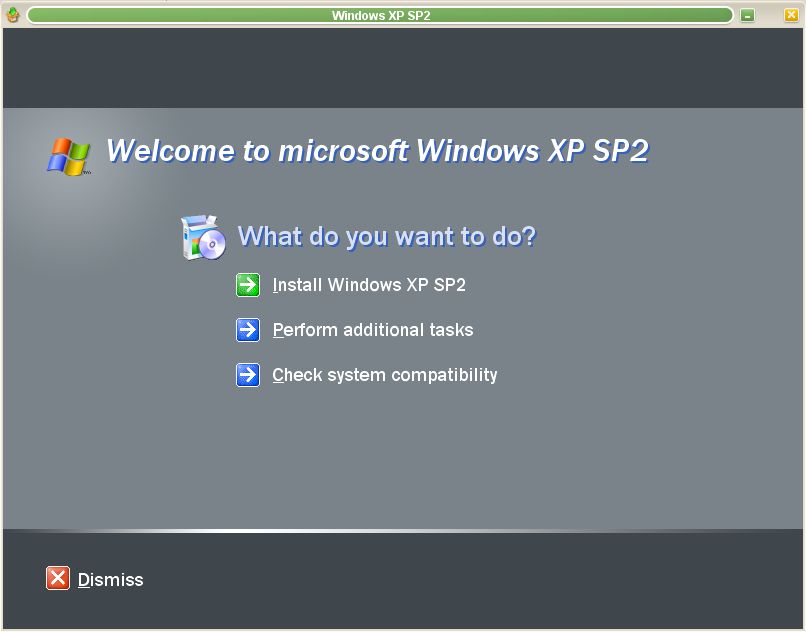Open the title bar system menu icon
The width and height of the screenshot is (806, 632).
pyautogui.click(x=12, y=15)
